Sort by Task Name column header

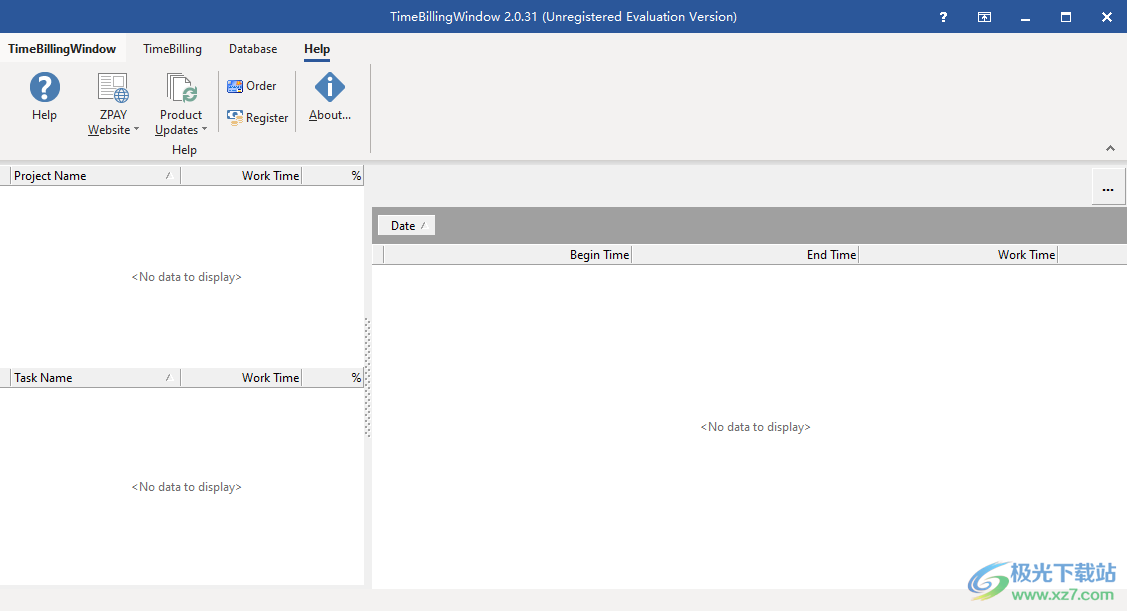click(x=95, y=378)
